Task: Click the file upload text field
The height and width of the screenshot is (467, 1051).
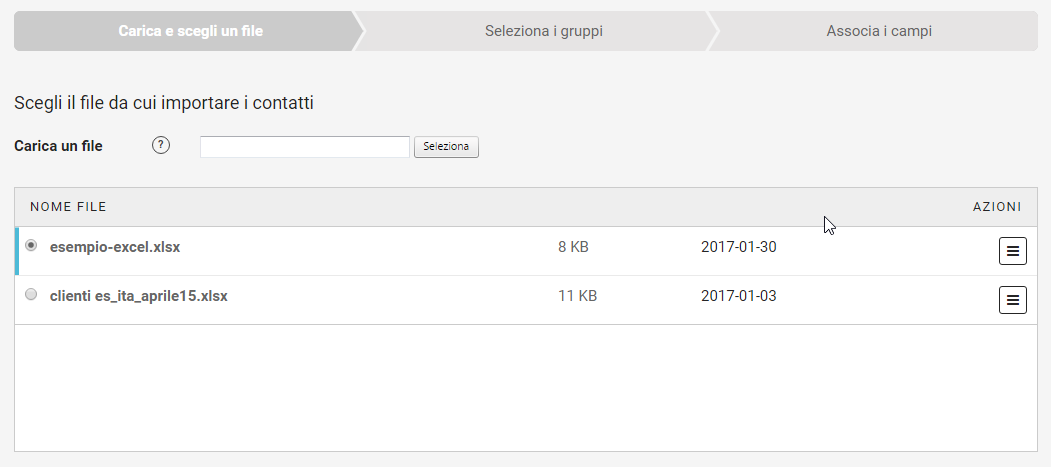Action: pos(305,147)
